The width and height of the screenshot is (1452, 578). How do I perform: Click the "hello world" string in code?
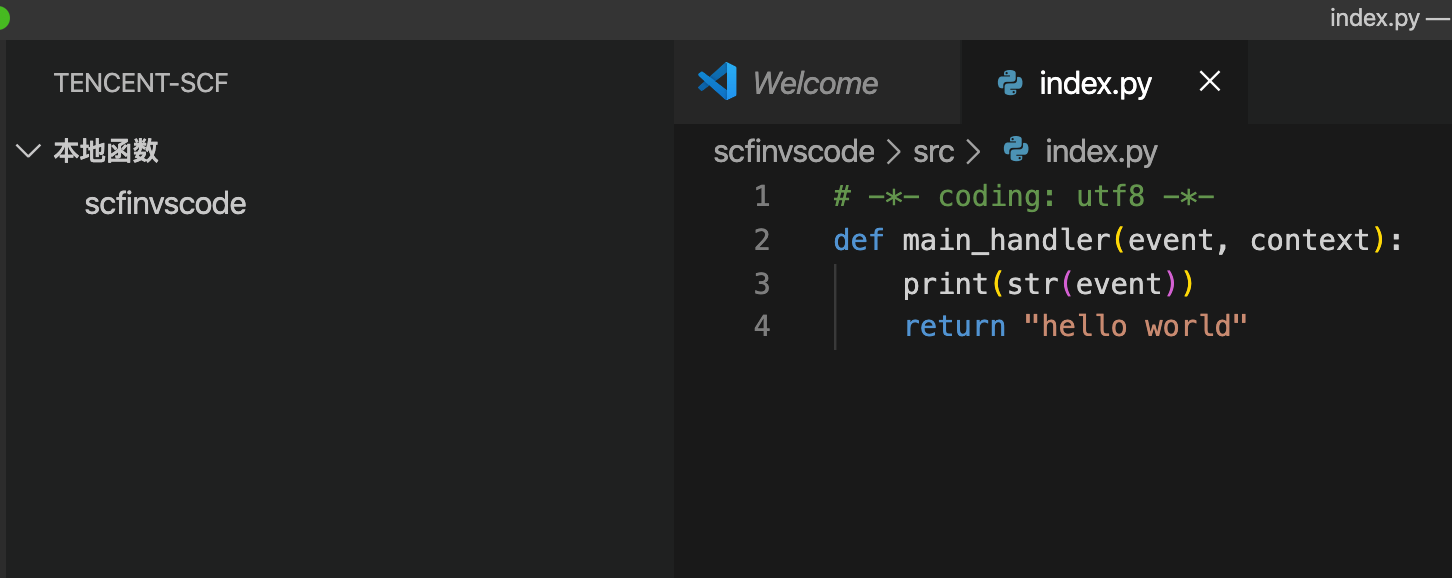click(1136, 326)
